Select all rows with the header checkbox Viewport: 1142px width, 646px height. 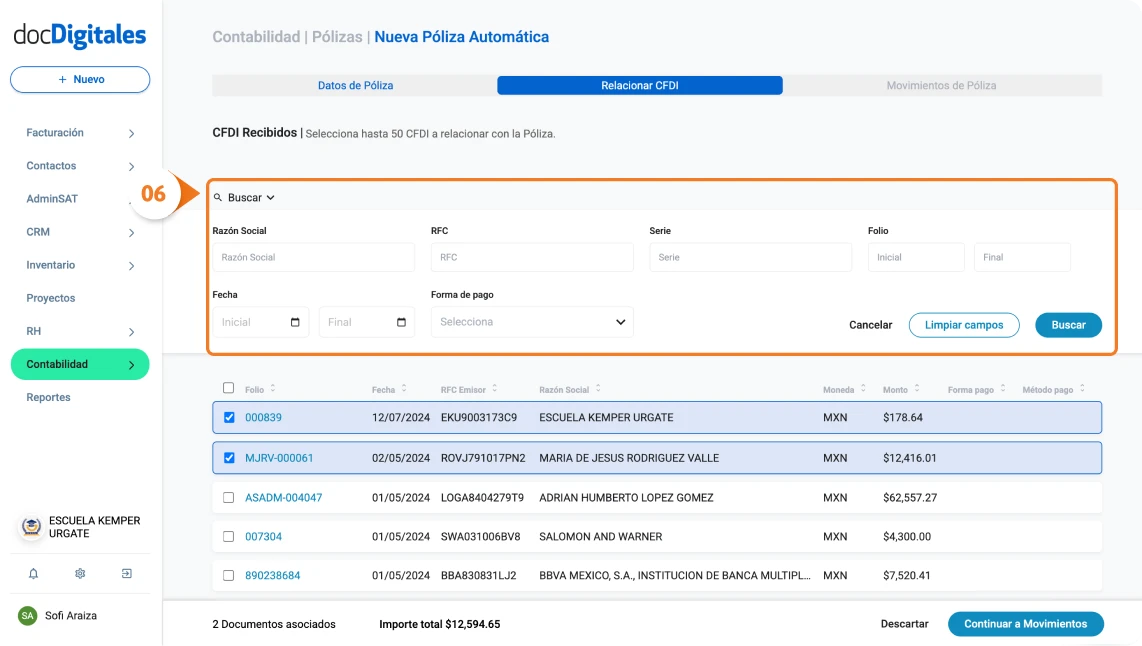pyautogui.click(x=227, y=389)
